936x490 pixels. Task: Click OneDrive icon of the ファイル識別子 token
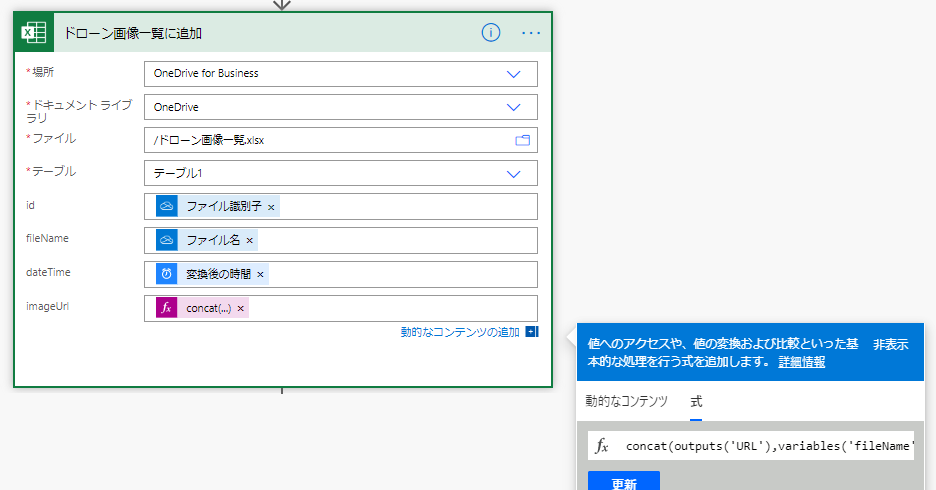point(167,206)
